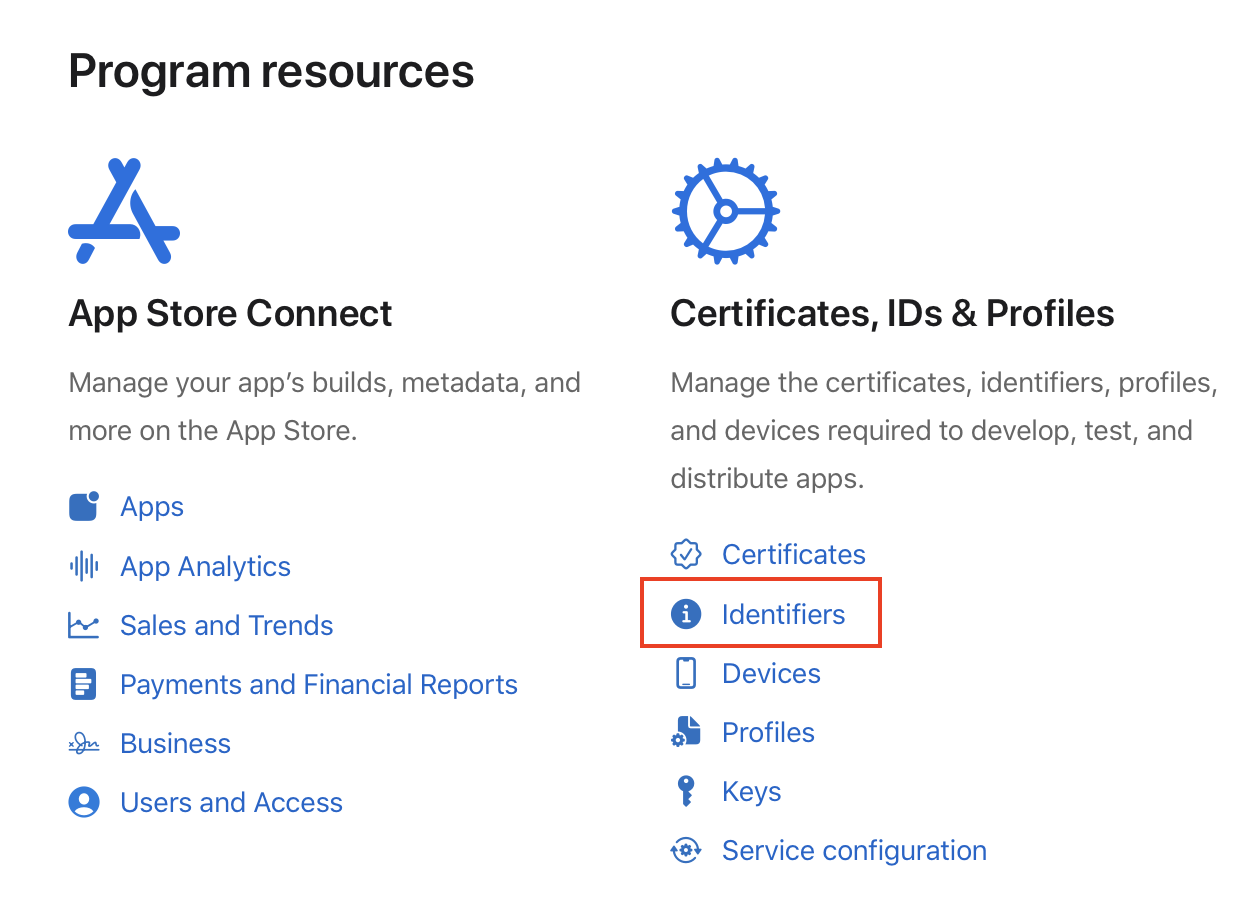The image size is (1238, 918).
Task: Click the Certificates, IDs & Profiles gear icon
Action: (x=726, y=210)
